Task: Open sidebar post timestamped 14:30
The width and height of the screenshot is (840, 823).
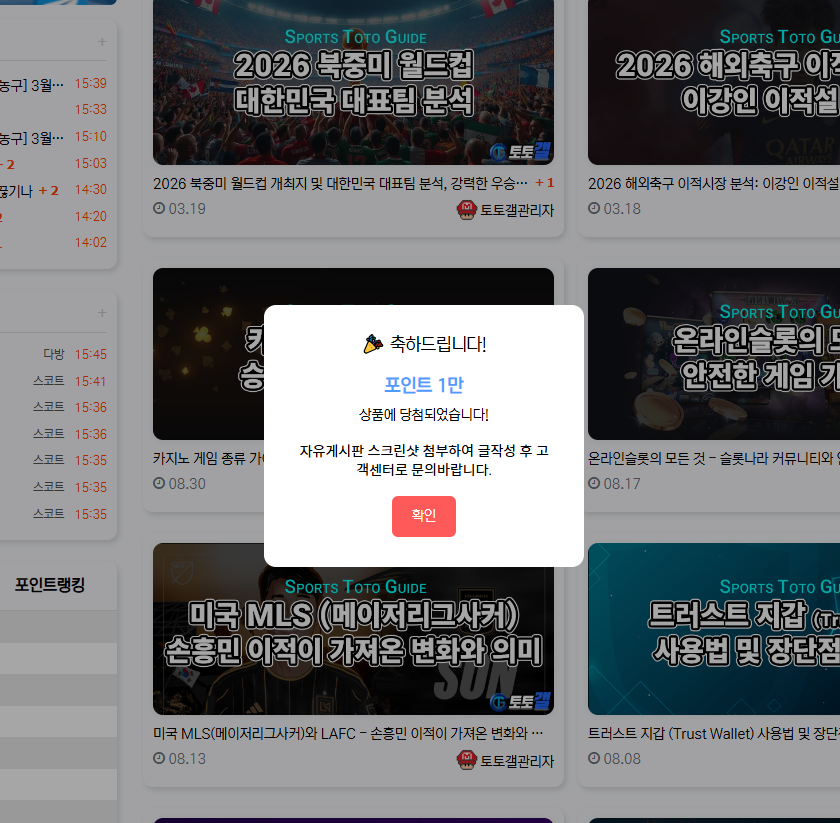Action: [x=54, y=190]
